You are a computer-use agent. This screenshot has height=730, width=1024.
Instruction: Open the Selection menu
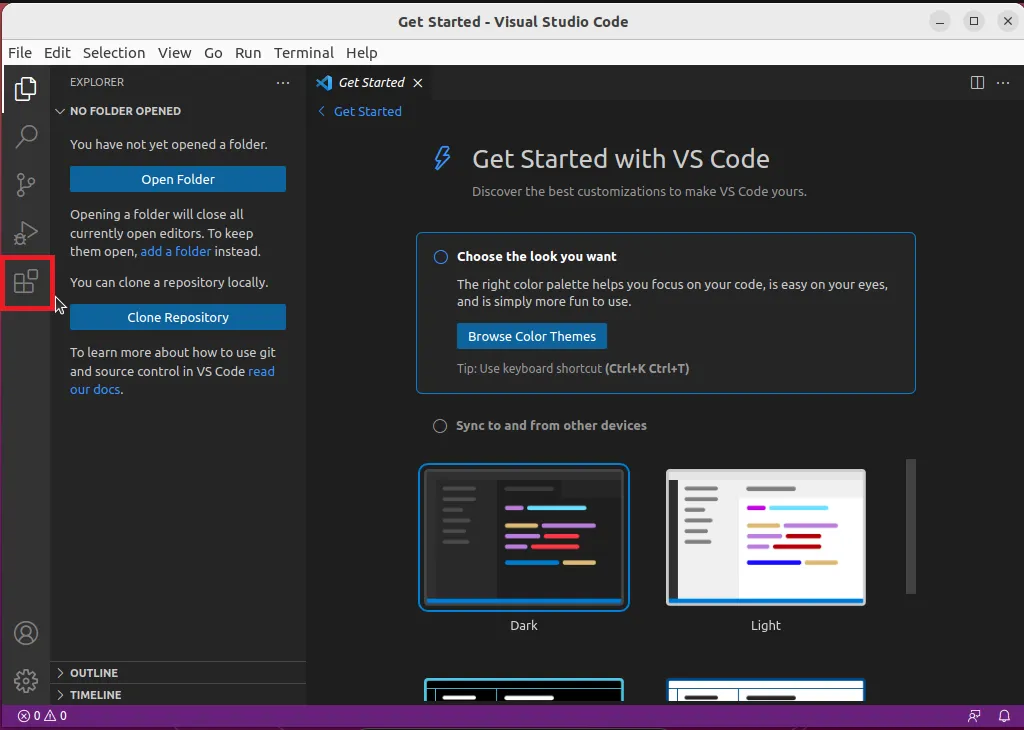pos(114,53)
